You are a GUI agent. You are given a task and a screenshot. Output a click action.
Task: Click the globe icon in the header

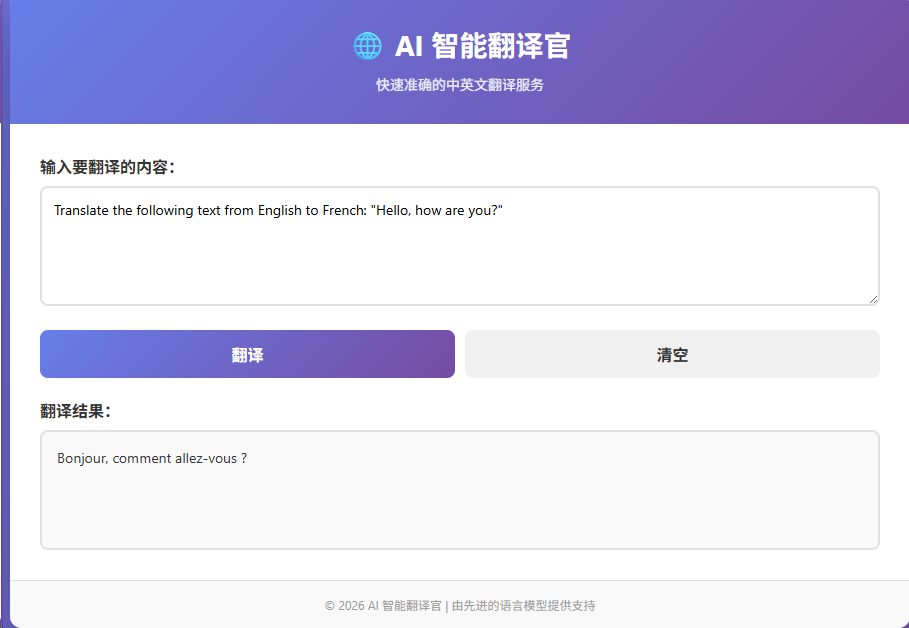coord(367,46)
